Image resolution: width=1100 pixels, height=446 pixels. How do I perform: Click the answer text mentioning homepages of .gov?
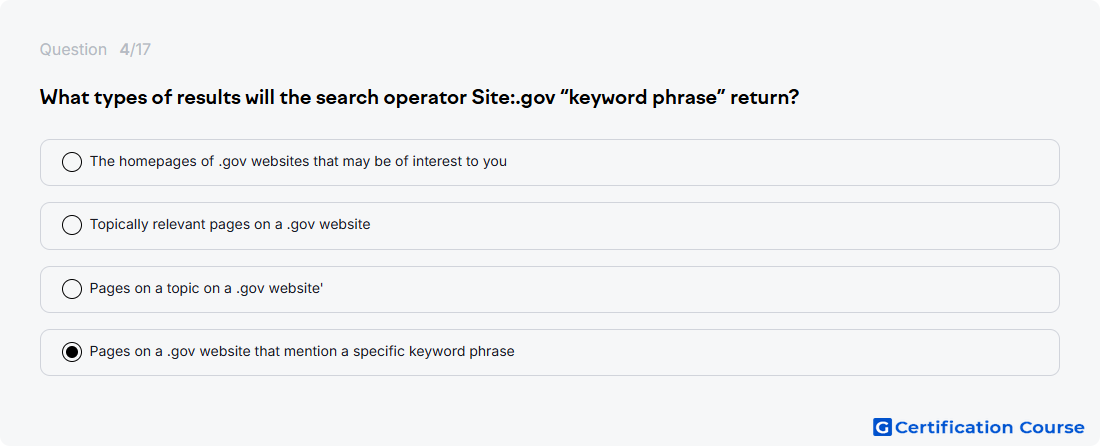pos(298,161)
